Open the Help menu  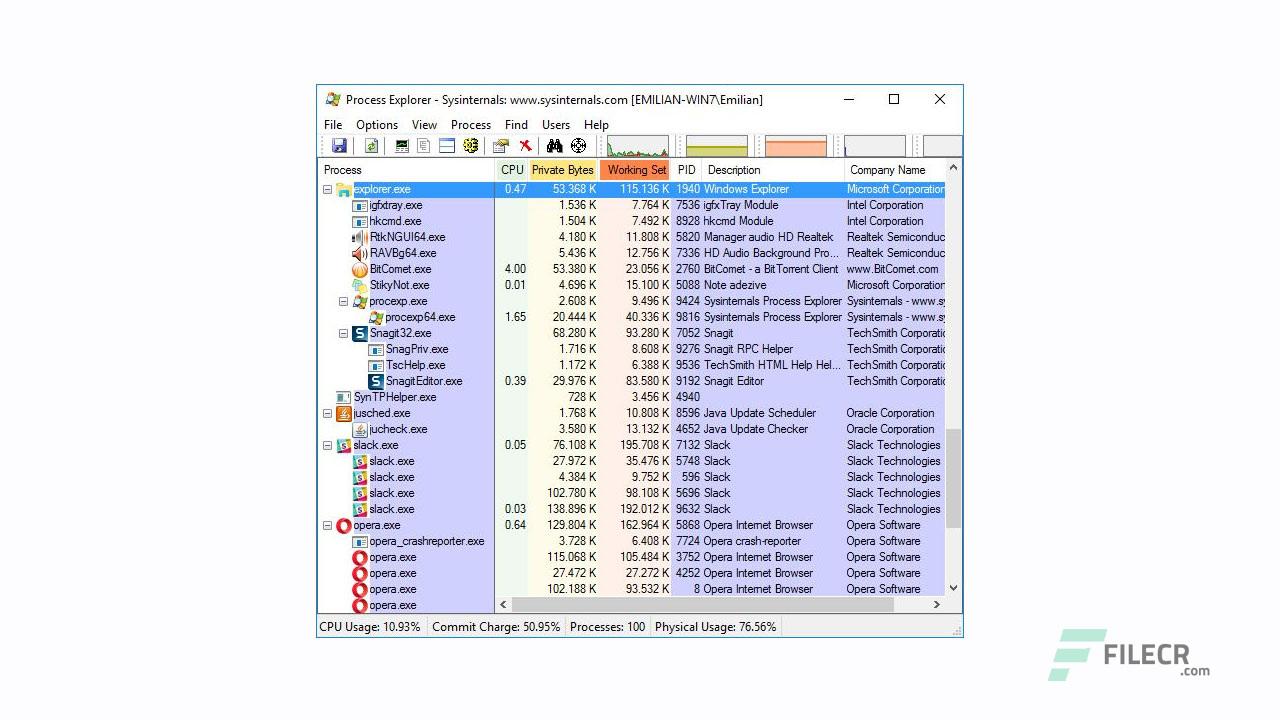pos(596,125)
